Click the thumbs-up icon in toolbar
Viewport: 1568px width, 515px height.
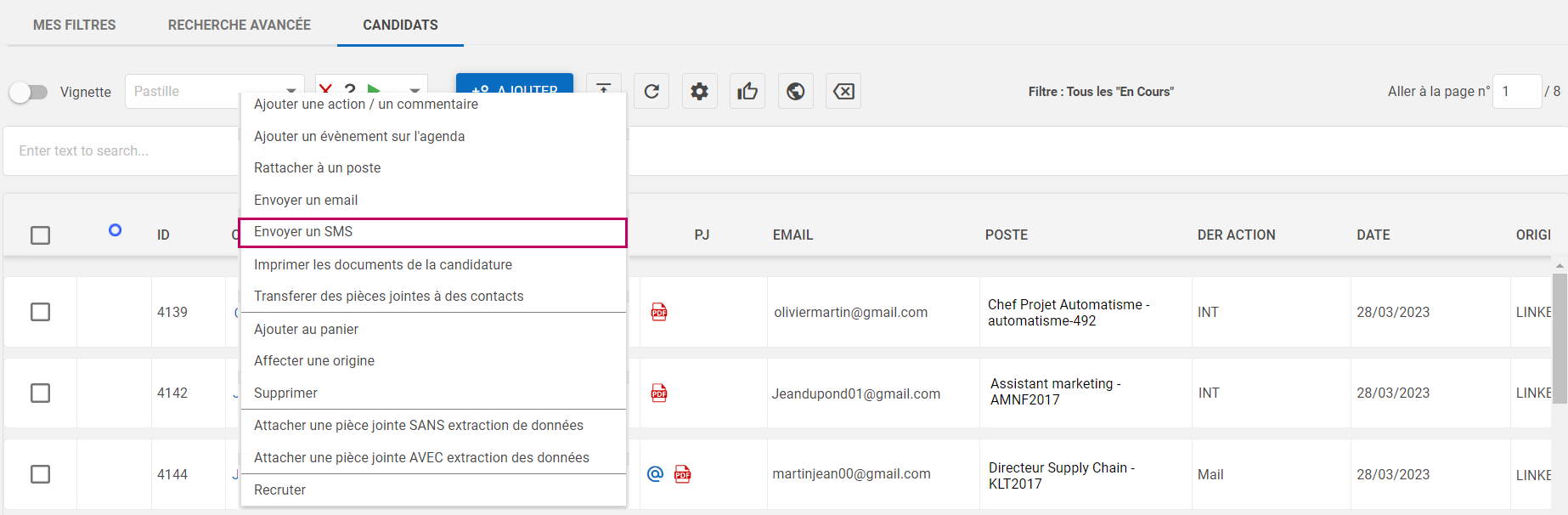(747, 91)
